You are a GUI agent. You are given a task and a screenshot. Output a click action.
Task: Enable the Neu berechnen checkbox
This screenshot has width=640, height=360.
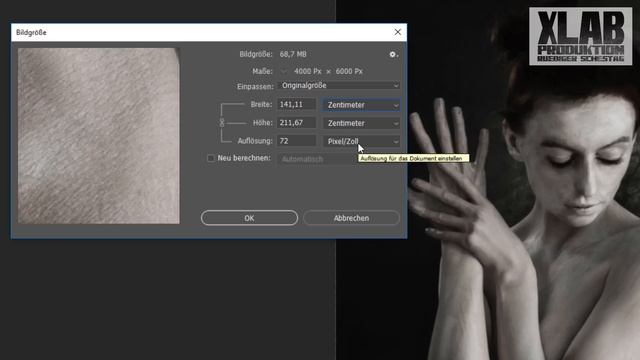click(x=211, y=158)
